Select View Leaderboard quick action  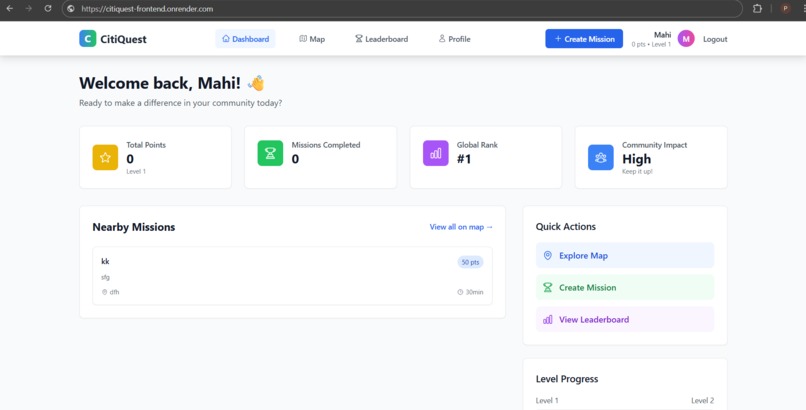(x=625, y=319)
